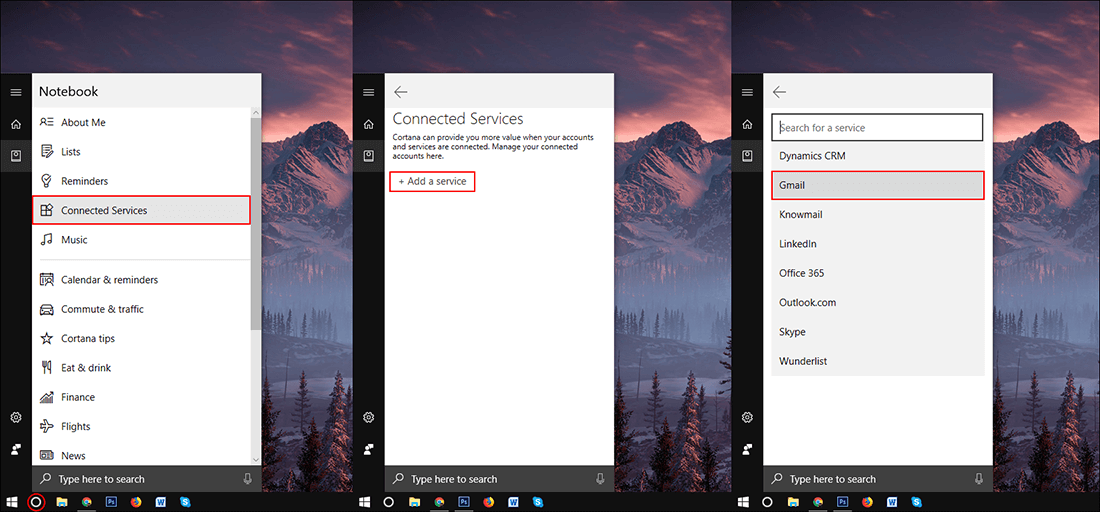Select the Skype service in the list

[x=878, y=332]
